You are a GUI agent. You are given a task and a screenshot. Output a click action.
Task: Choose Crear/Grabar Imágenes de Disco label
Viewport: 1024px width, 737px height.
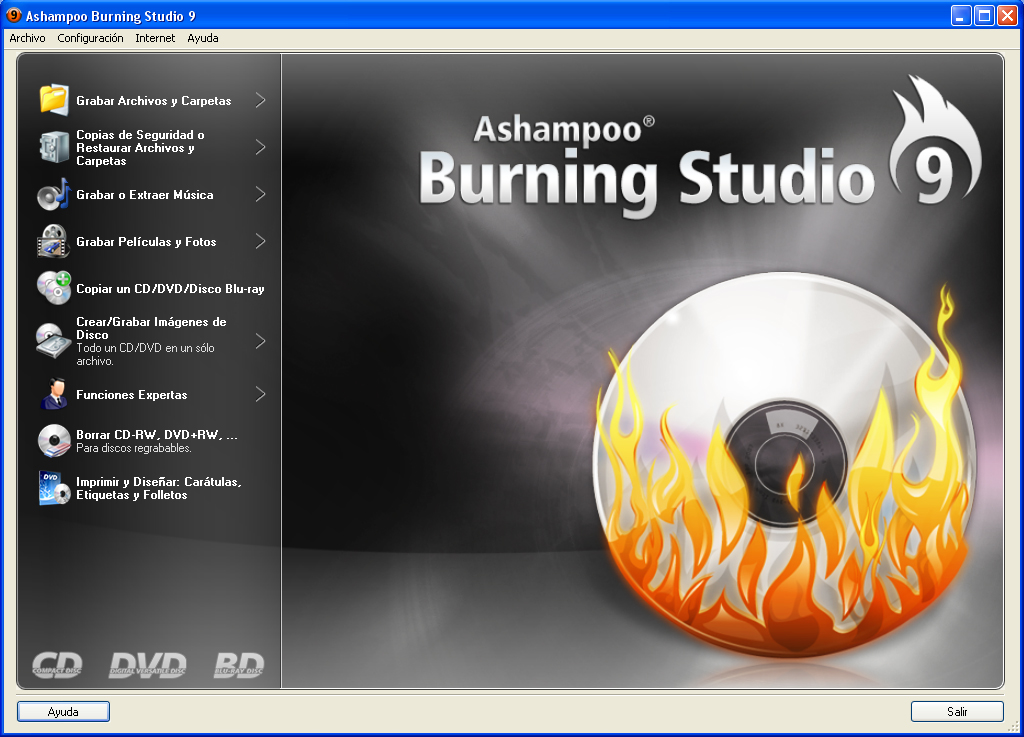pos(151,328)
